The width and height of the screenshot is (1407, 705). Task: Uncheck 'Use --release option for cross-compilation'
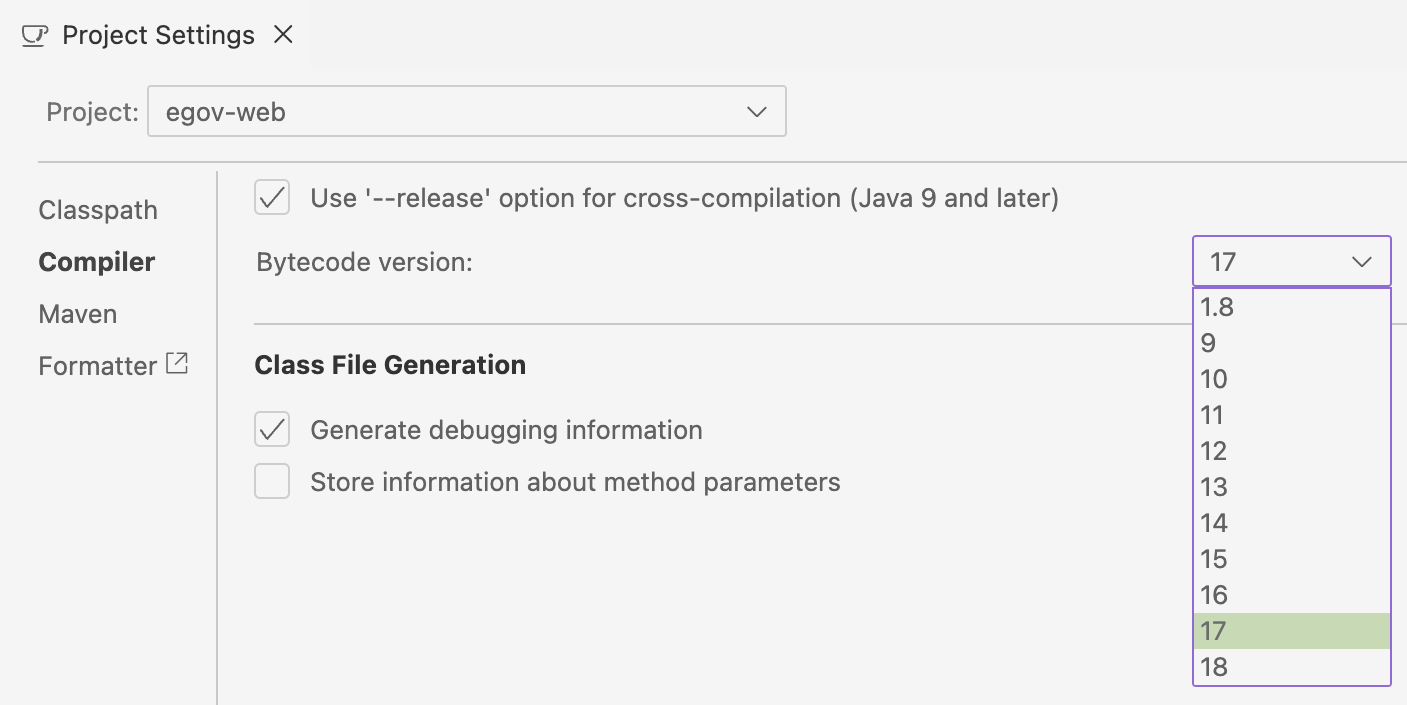click(x=271, y=197)
